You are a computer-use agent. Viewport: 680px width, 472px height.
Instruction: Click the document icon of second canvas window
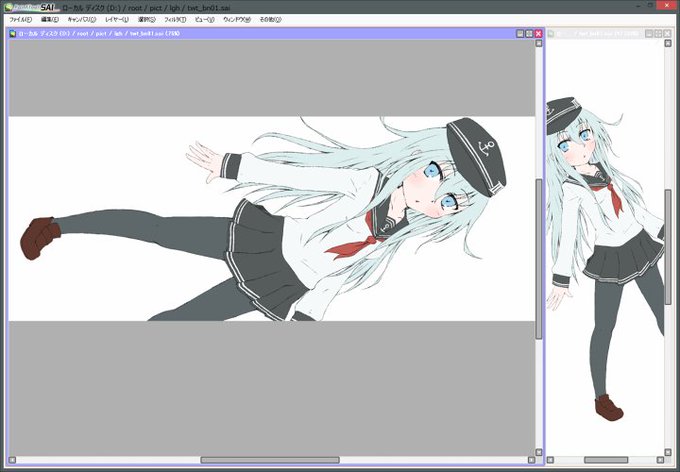[551, 33]
